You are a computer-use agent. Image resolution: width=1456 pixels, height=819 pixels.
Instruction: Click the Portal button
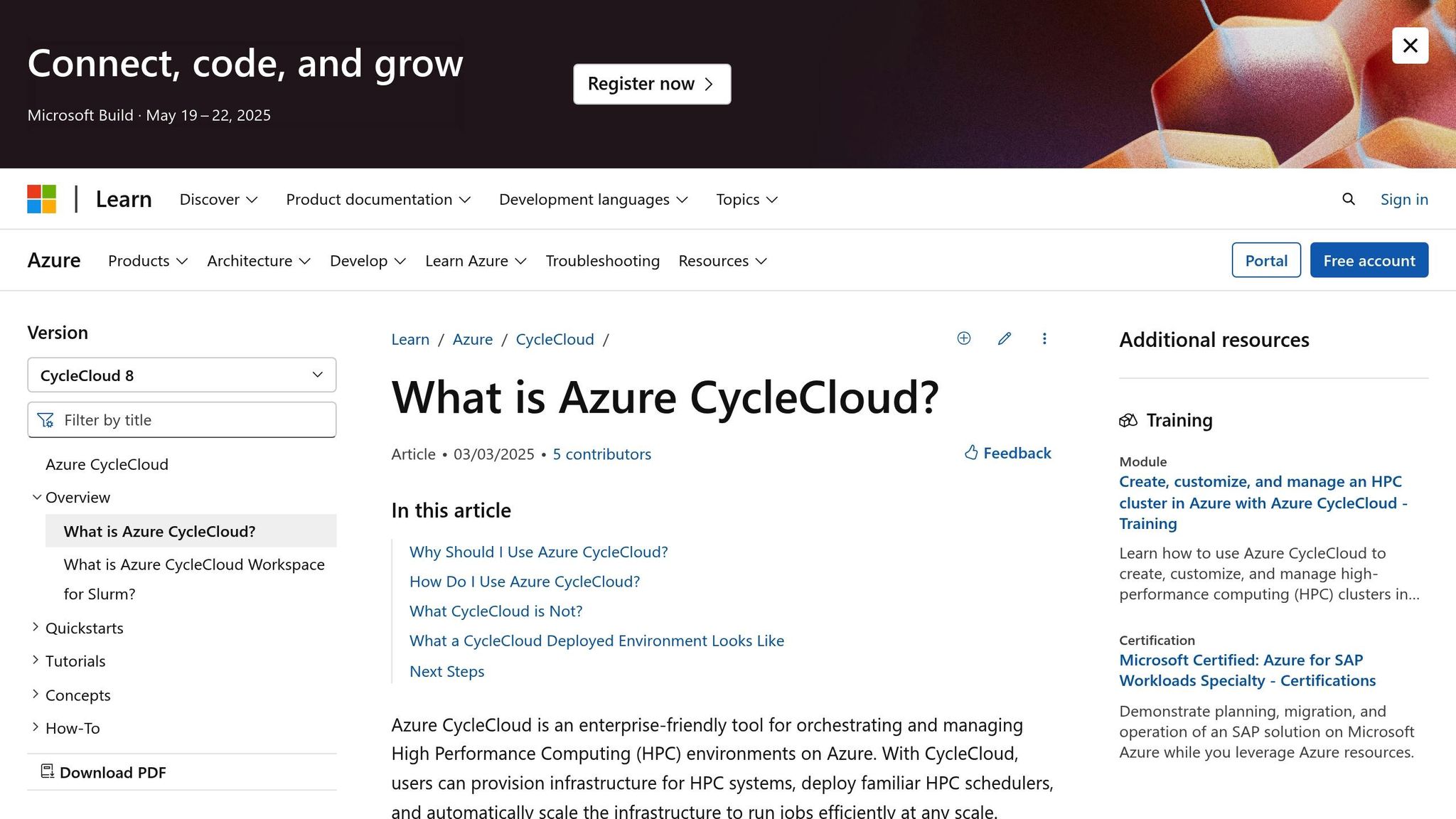1265,260
